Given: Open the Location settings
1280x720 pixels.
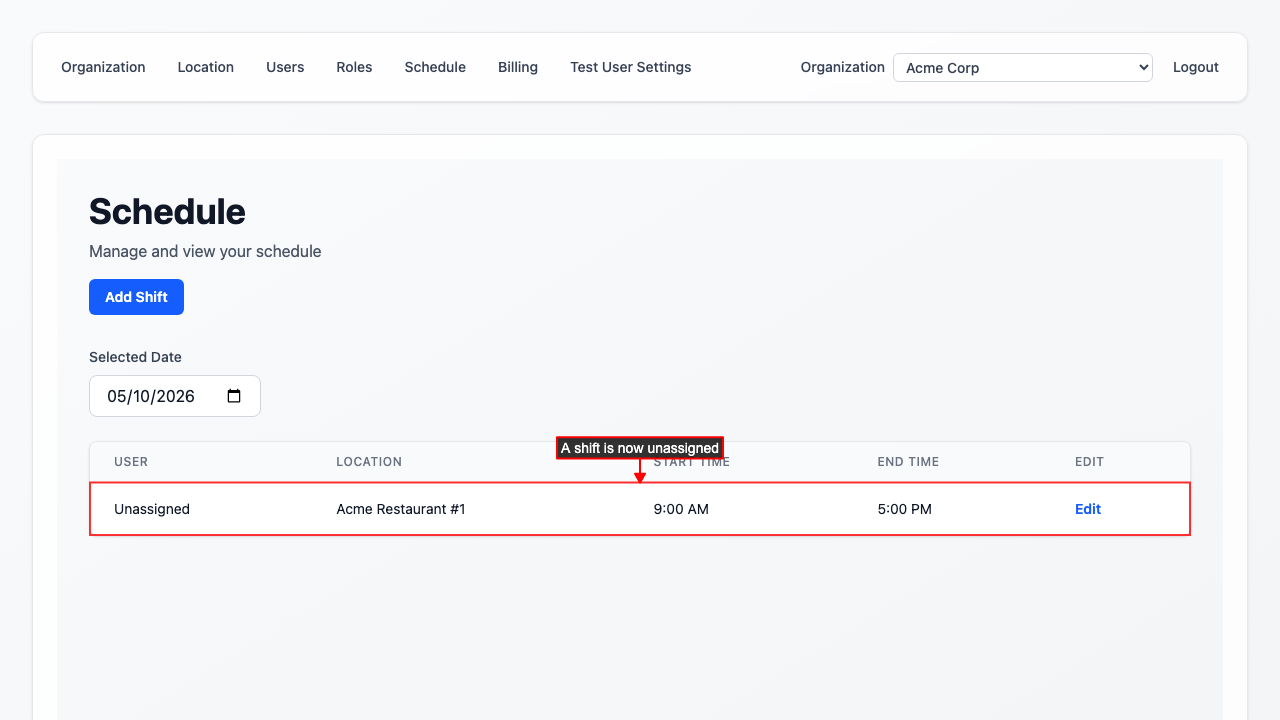Looking at the screenshot, I should tap(205, 67).
